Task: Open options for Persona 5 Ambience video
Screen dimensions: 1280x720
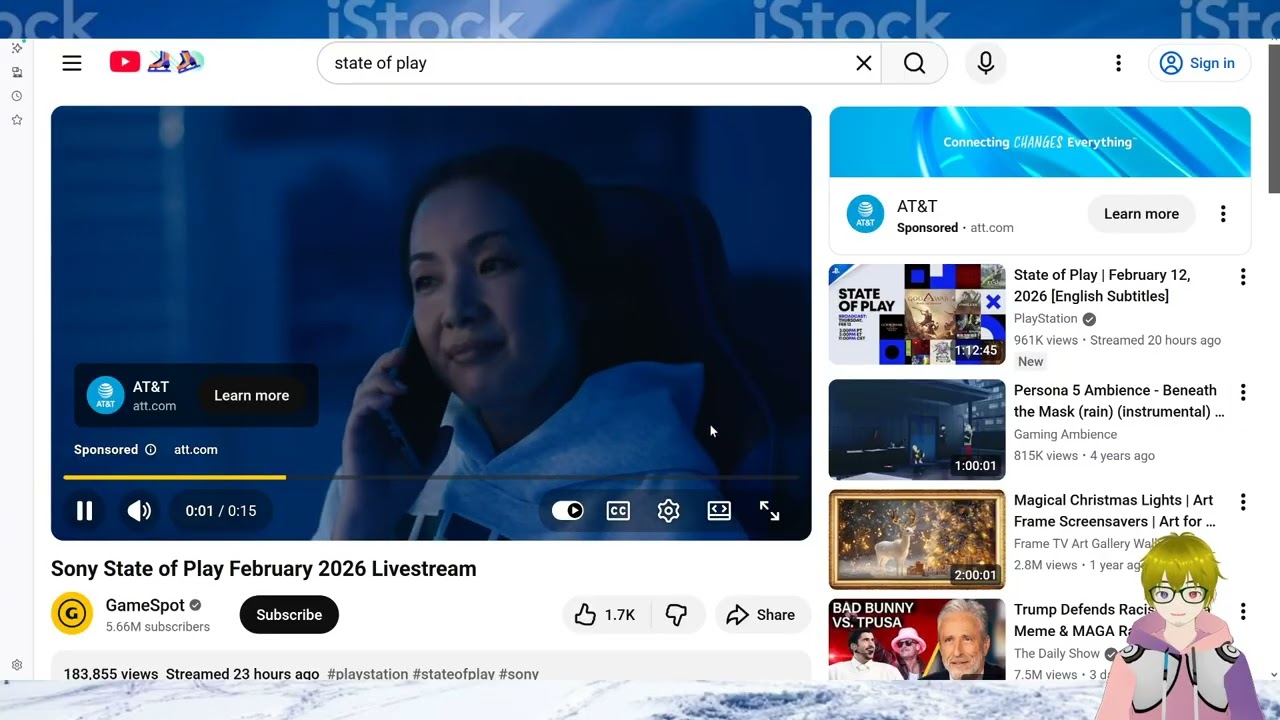Action: coord(1243,392)
